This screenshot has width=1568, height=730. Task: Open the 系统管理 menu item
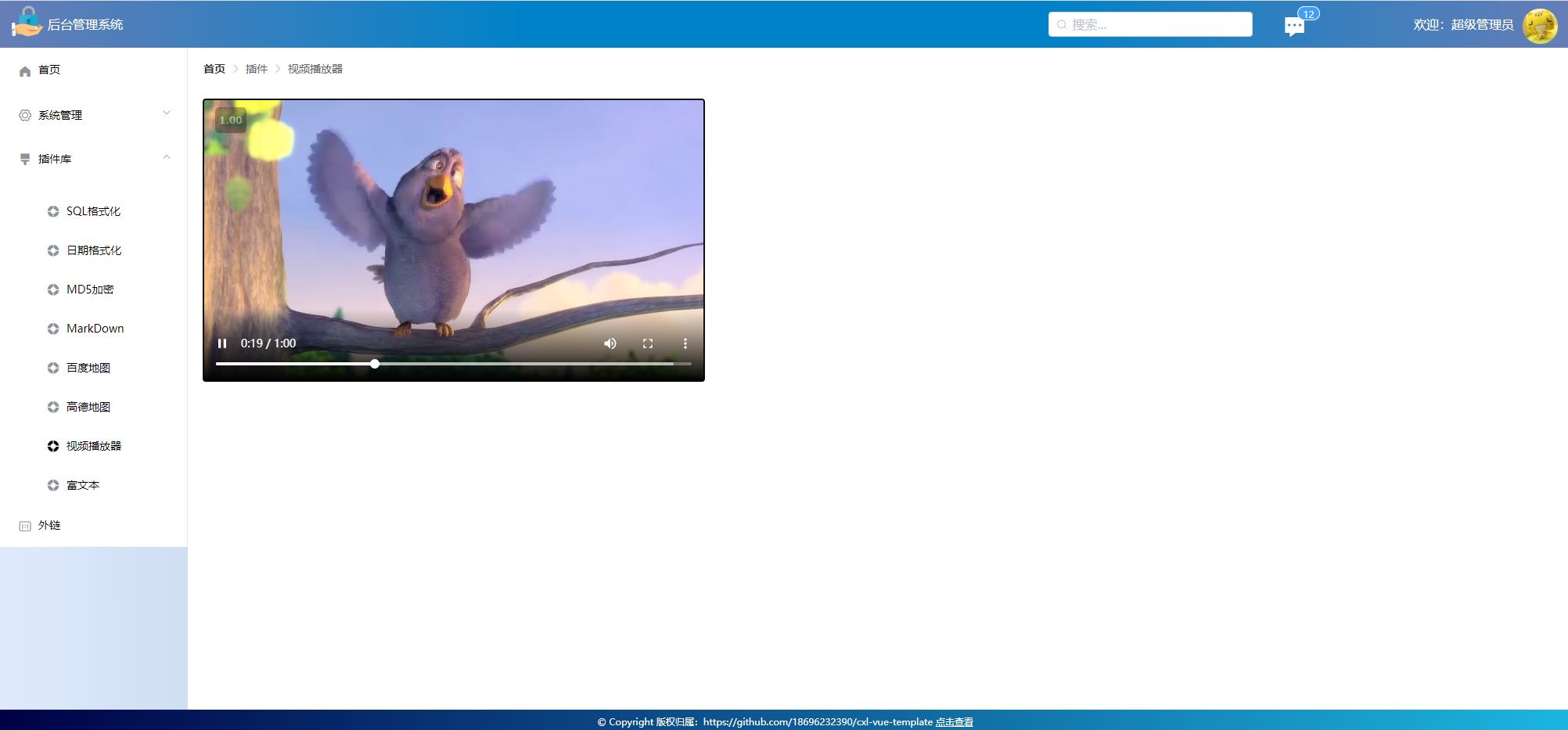click(94, 115)
